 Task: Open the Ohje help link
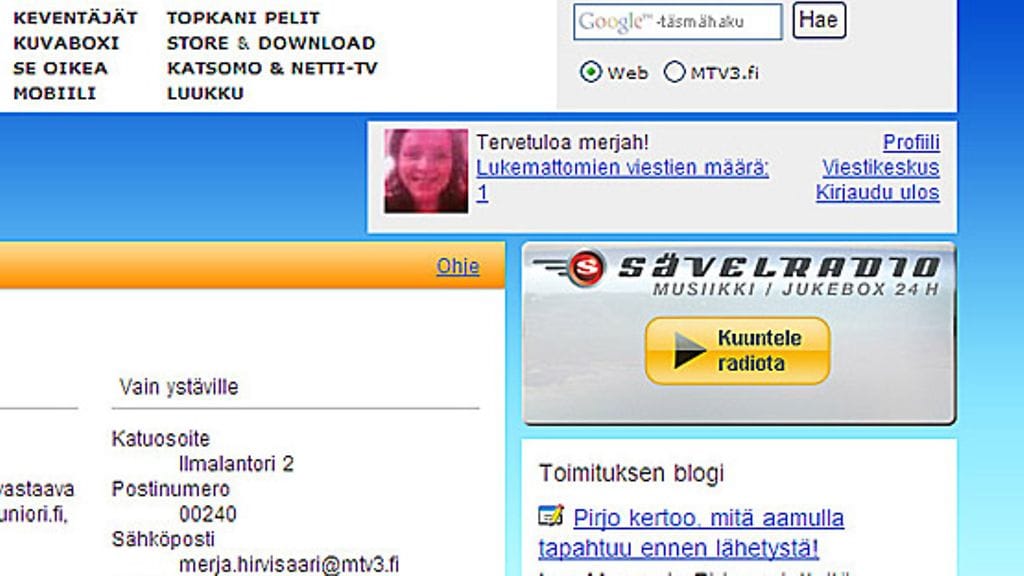pyautogui.click(x=458, y=266)
